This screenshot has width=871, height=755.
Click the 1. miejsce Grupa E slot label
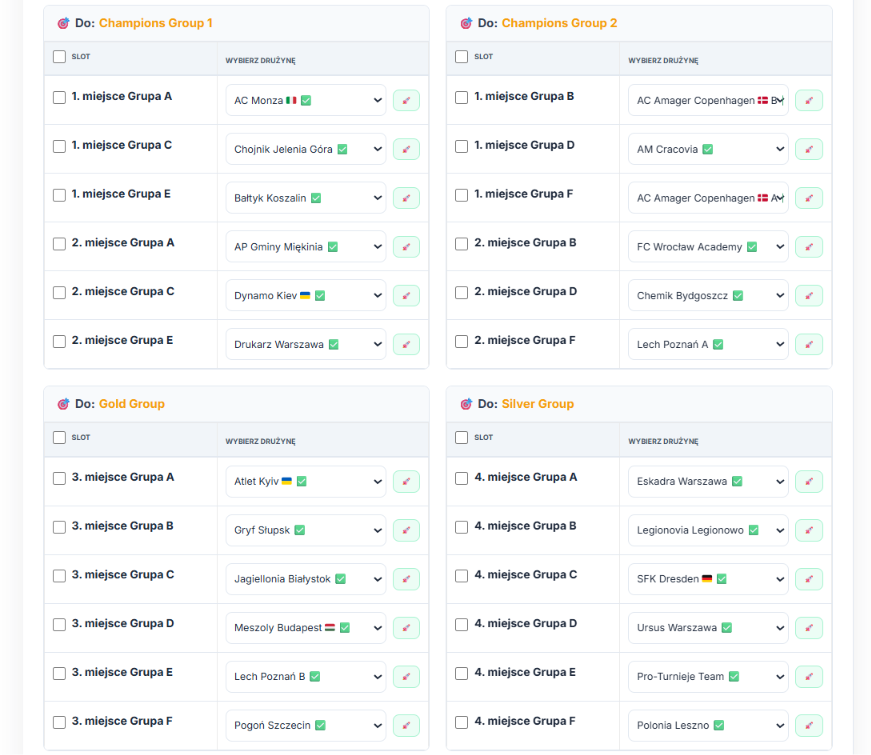click(x=121, y=194)
